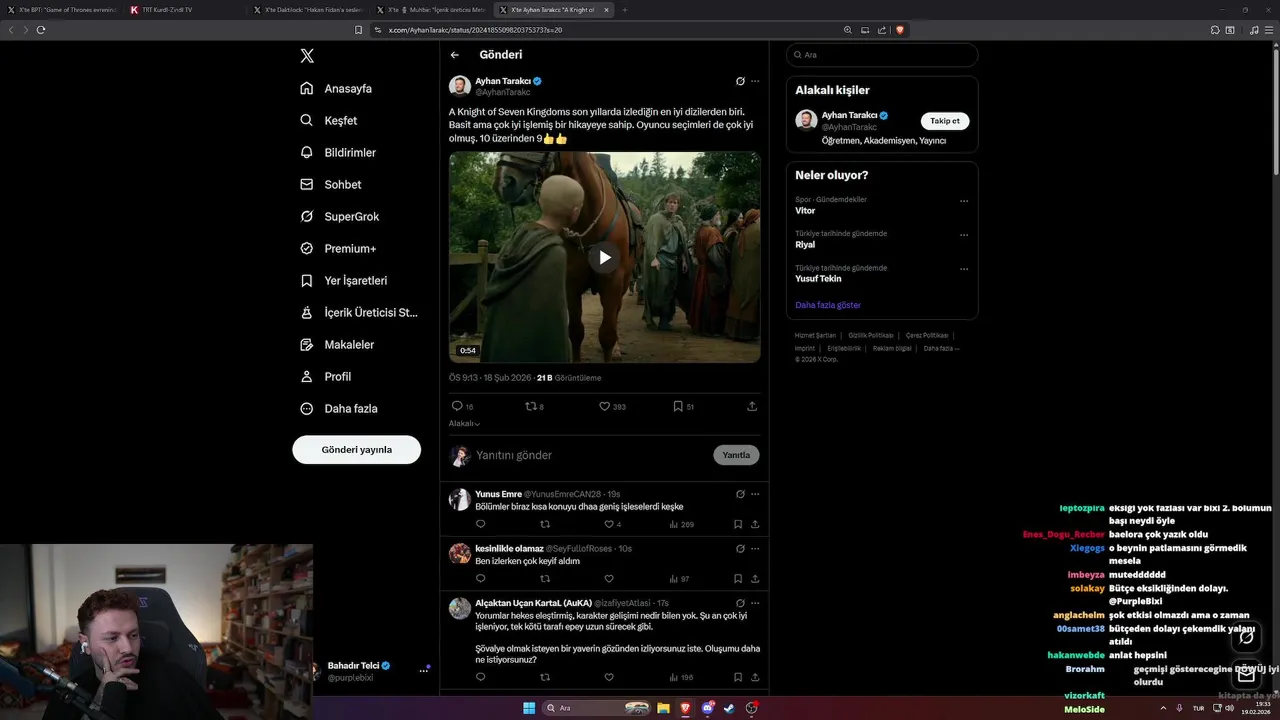Switch to the Game of Thrones browser tab
The height and width of the screenshot is (720, 1280).
coord(62,10)
